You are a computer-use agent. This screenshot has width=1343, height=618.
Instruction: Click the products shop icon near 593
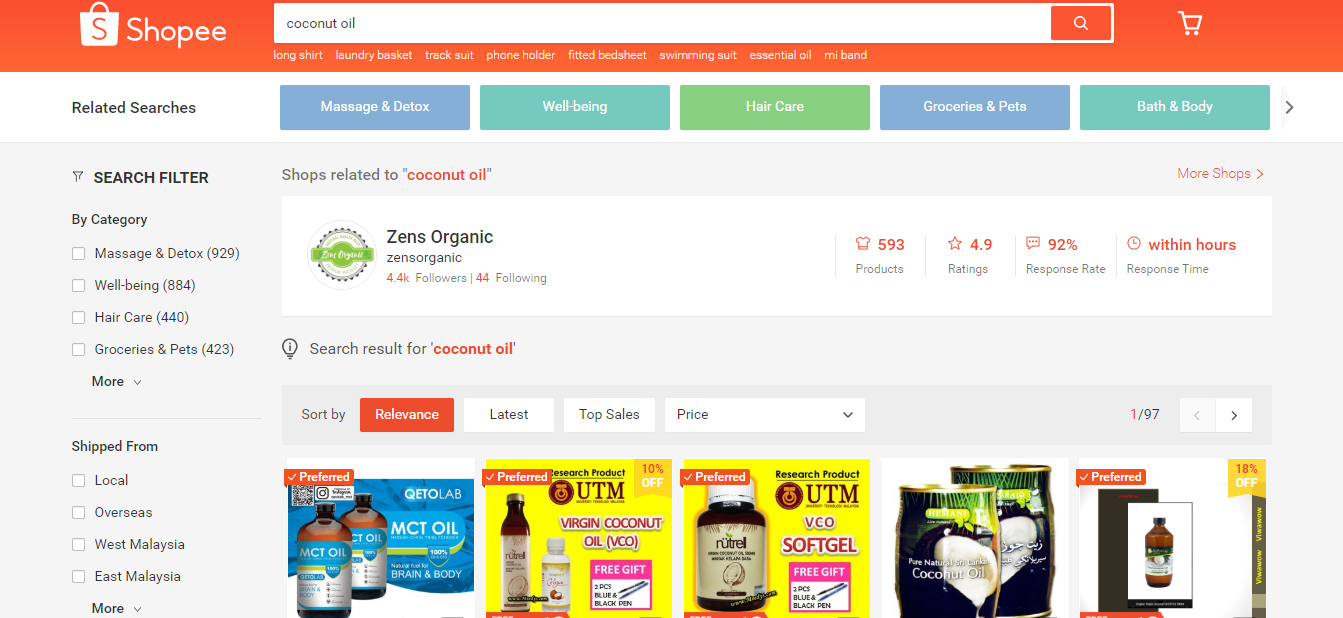pyautogui.click(x=863, y=244)
